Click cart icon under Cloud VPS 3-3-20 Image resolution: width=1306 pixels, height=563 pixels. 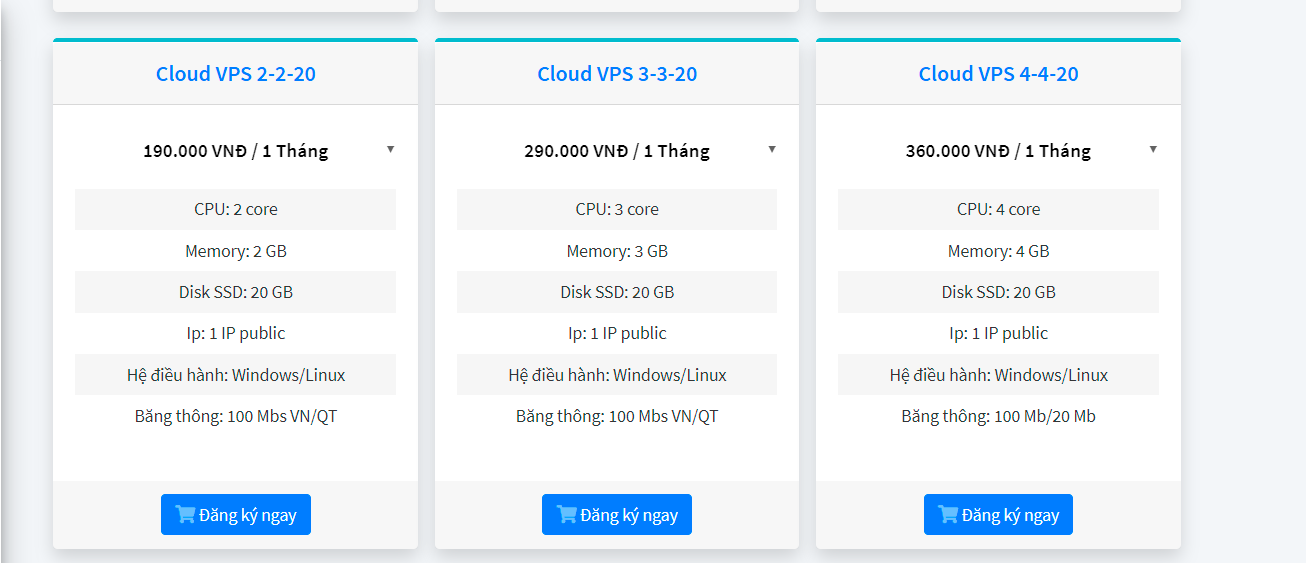[x=567, y=515]
